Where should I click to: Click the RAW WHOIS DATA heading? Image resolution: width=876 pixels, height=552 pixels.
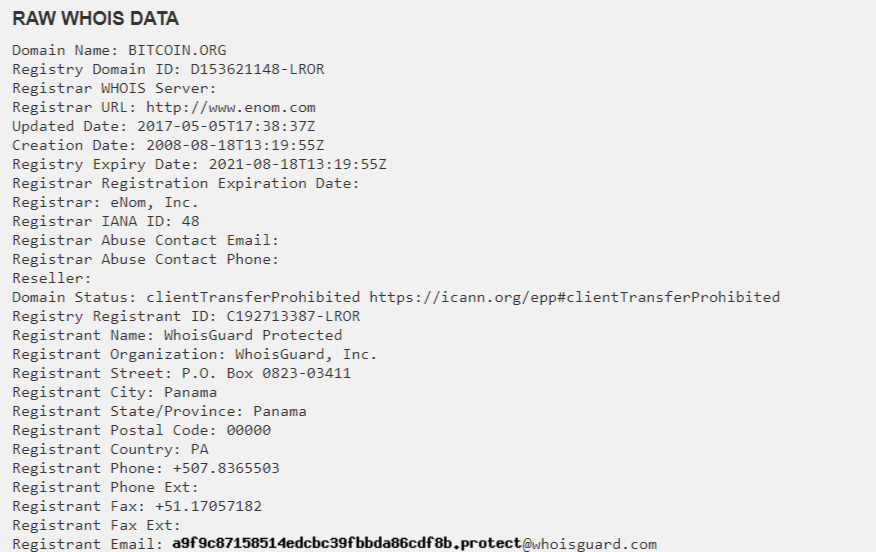[x=96, y=19]
